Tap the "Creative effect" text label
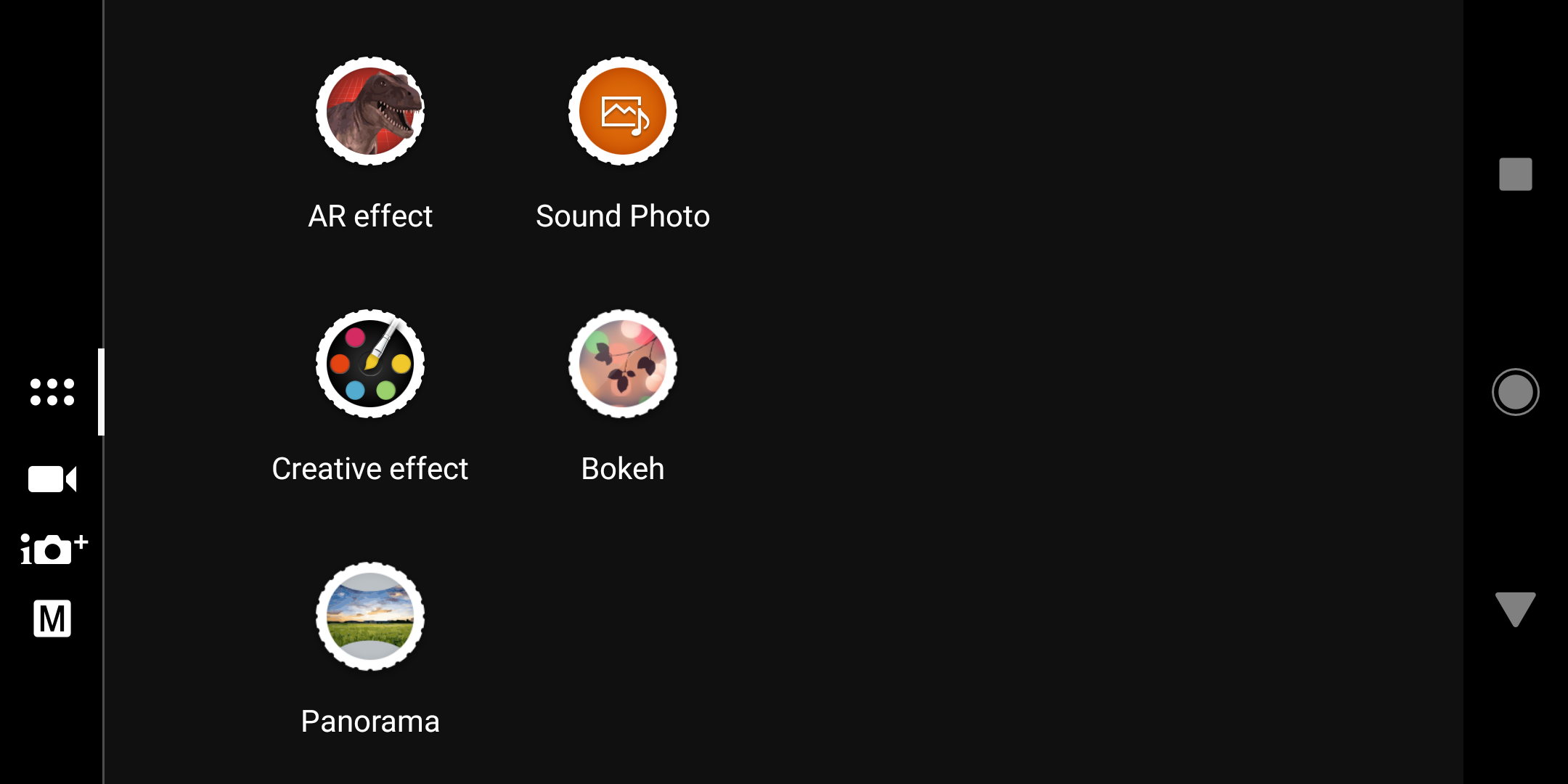Image resolution: width=1568 pixels, height=784 pixels. (x=370, y=469)
